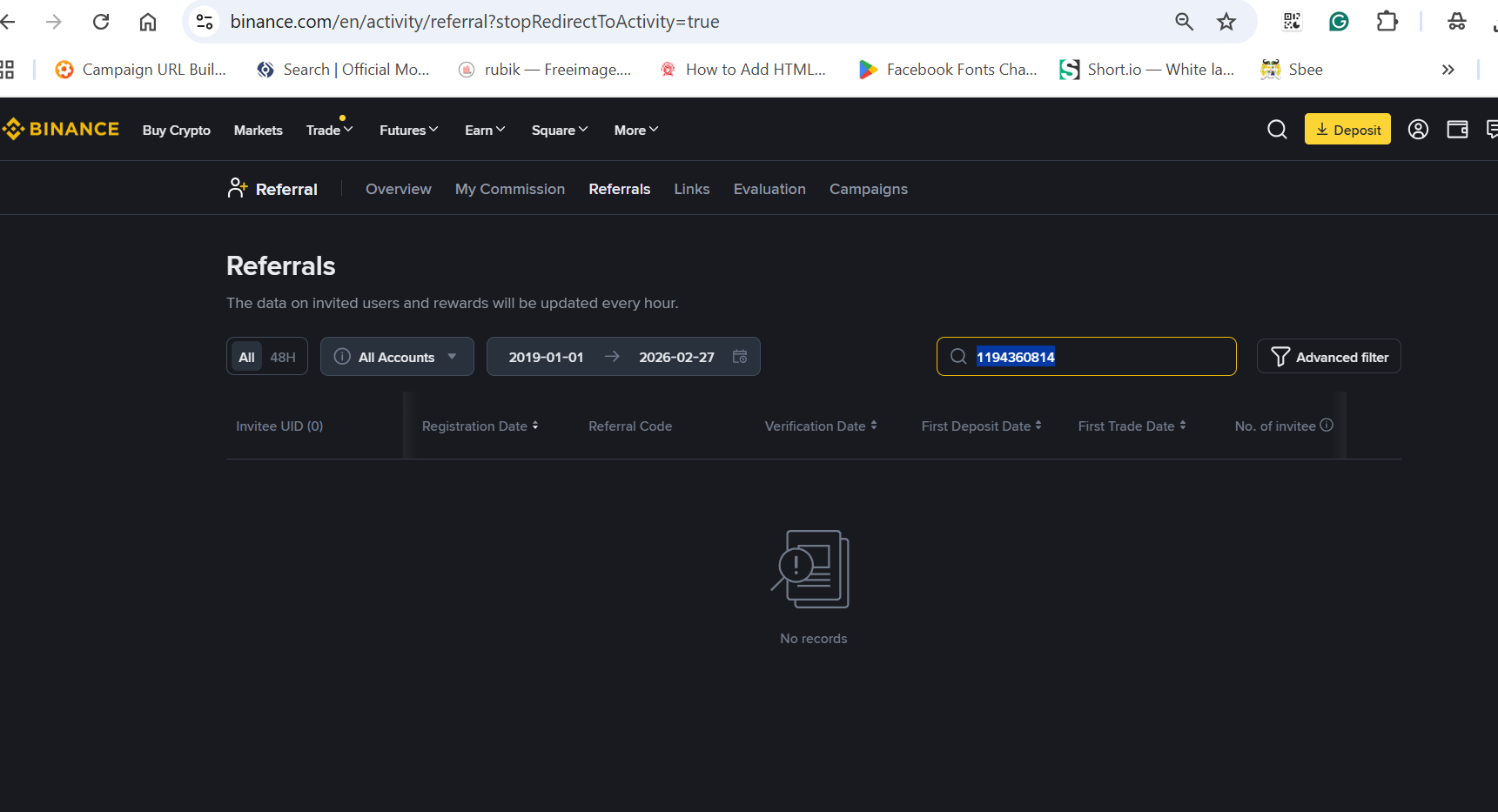
Task: Open Short.io bookmark
Action: click(1147, 70)
